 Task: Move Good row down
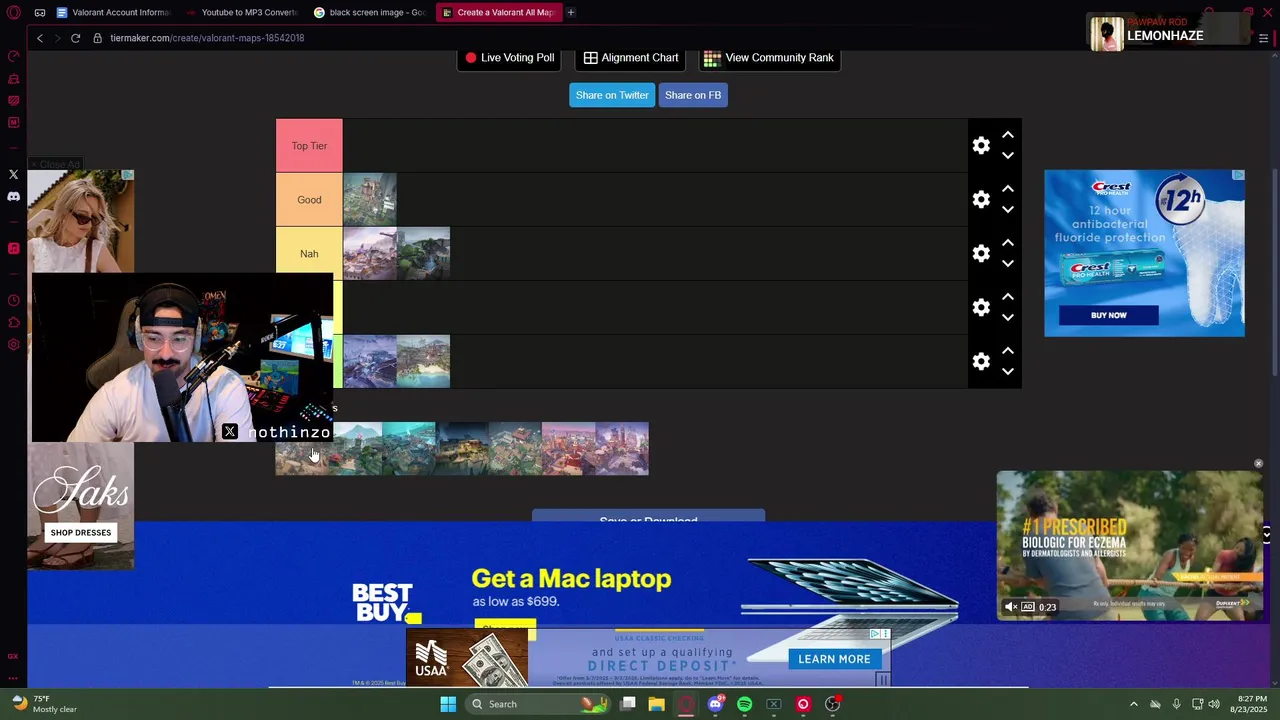[x=1008, y=210]
